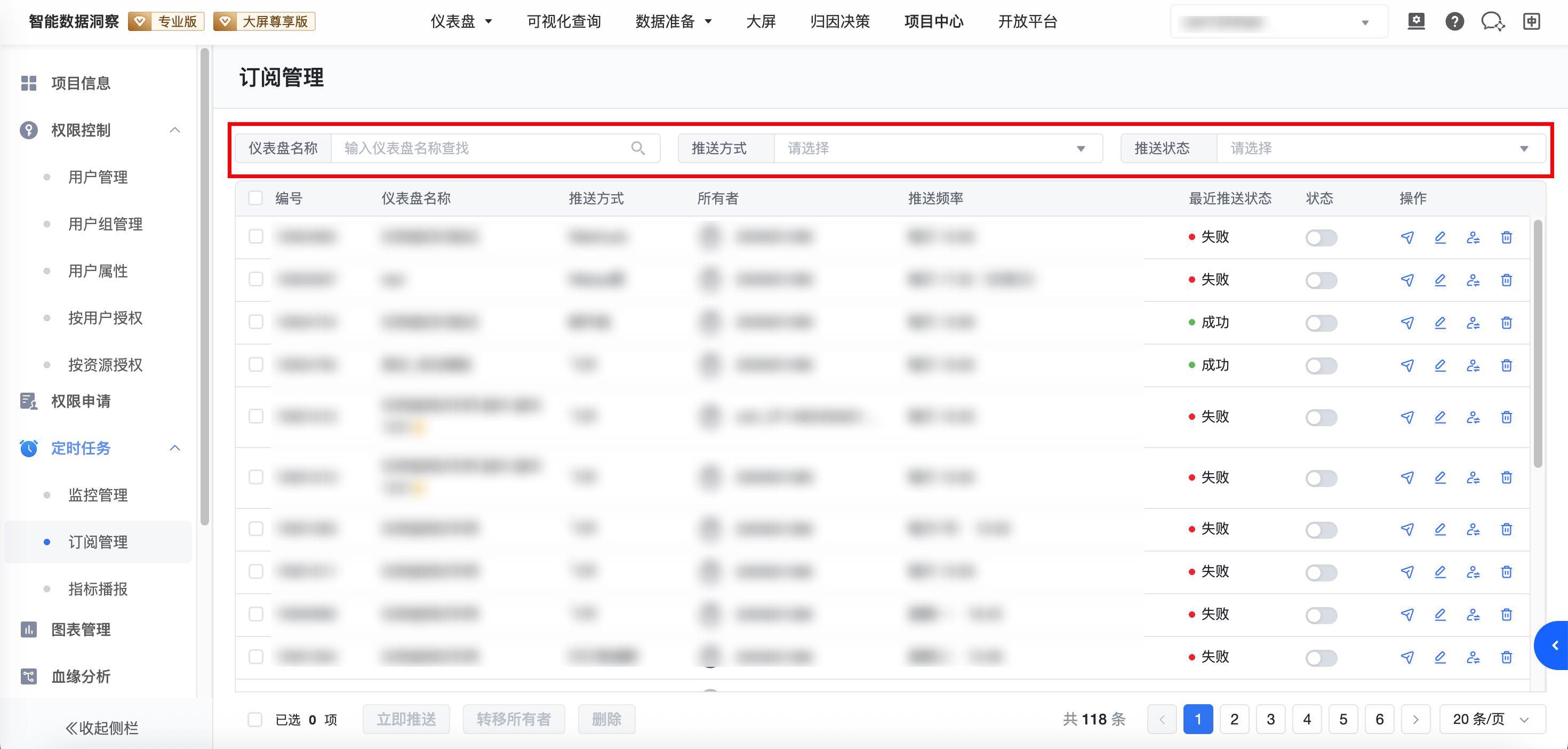Click the blue floating collapse arrow button
The image size is (1568, 749).
click(1554, 645)
